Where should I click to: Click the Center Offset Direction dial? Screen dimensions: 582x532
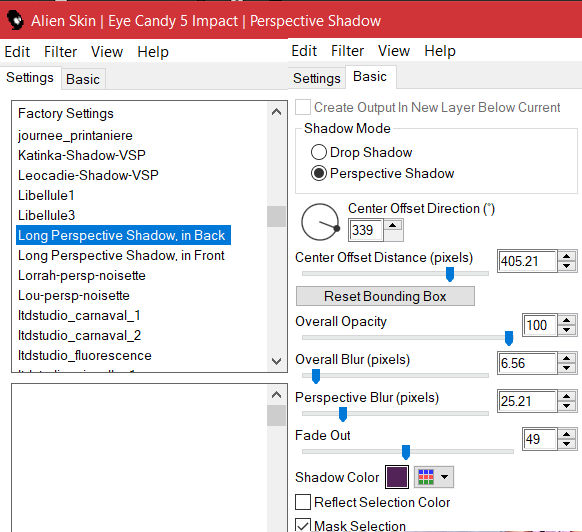click(x=321, y=222)
